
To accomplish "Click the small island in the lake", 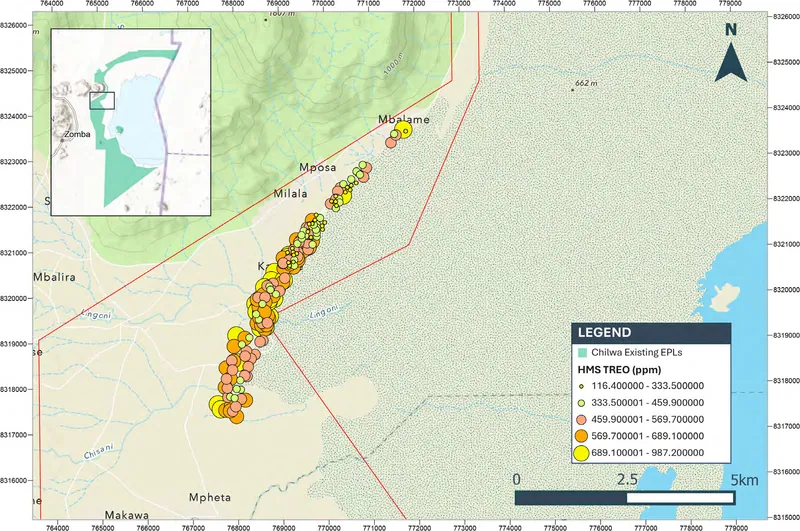I will click(724, 298).
